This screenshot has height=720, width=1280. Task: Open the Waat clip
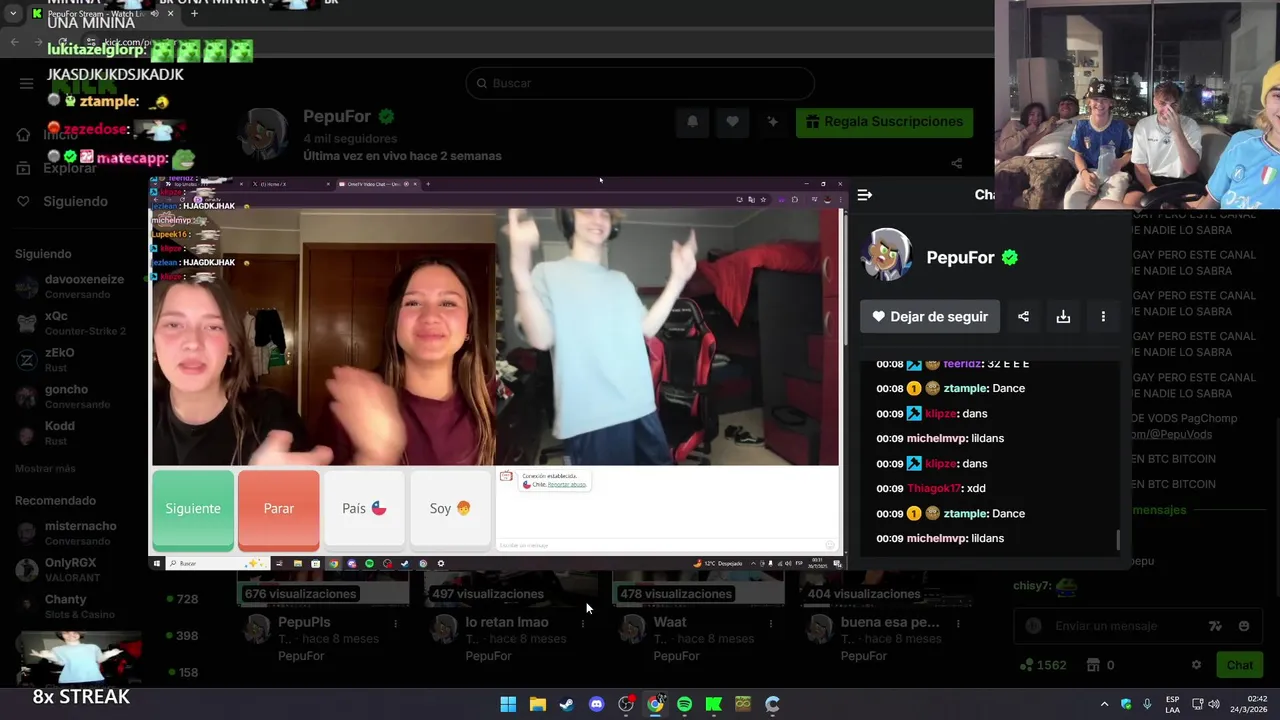click(x=670, y=622)
